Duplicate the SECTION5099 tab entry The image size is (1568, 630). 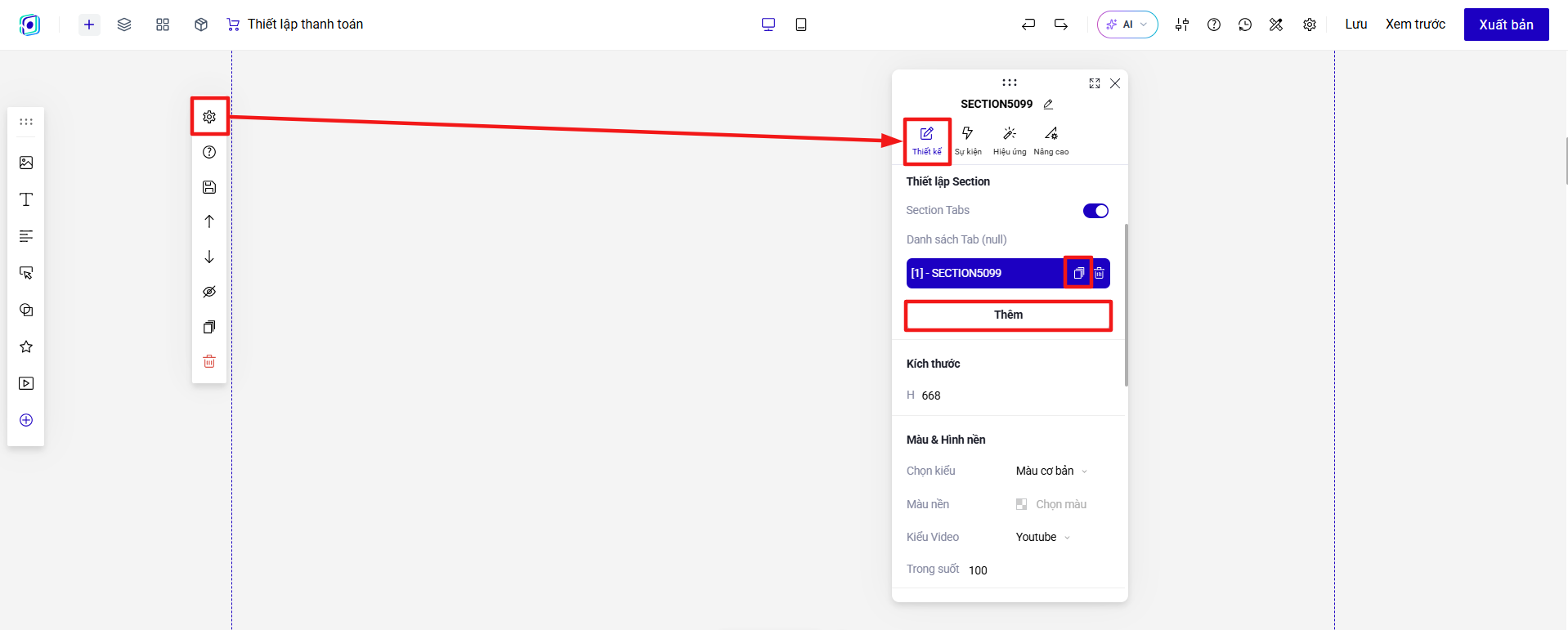pos(1078,273)
